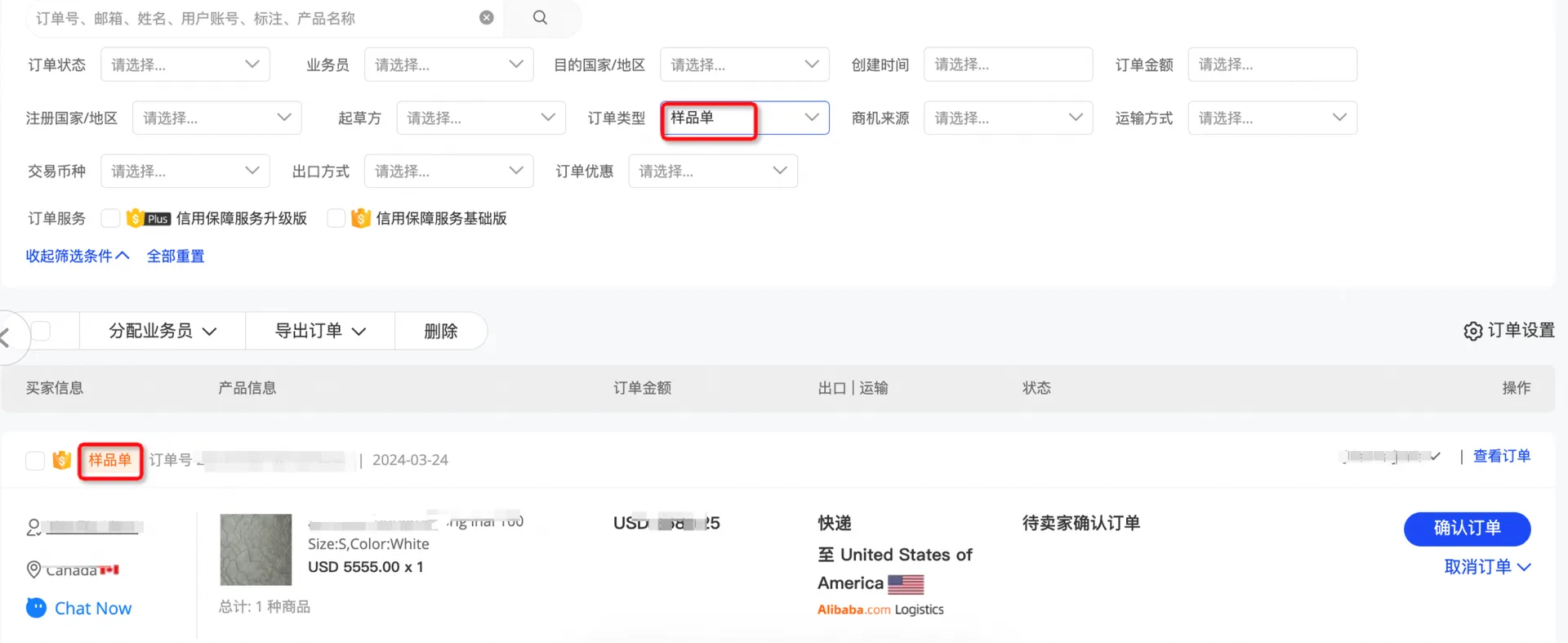Open the 订单设置 gear icon
The width and height of the screenshot is (1568, 643).
(x=1472, y=331)
